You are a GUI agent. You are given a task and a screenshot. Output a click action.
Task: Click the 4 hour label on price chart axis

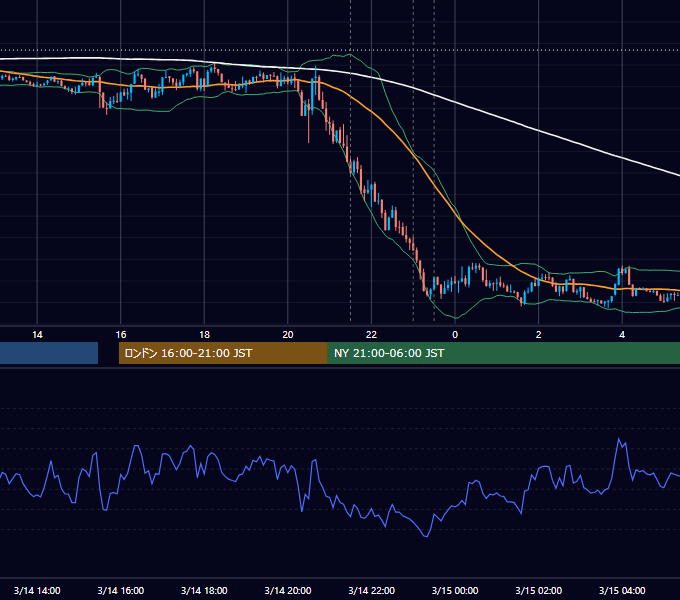coord(622,335)
